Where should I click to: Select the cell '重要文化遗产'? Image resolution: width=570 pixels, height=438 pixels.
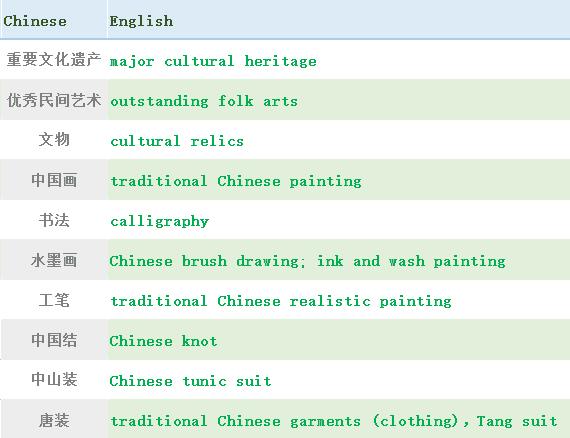click(54, 60)
